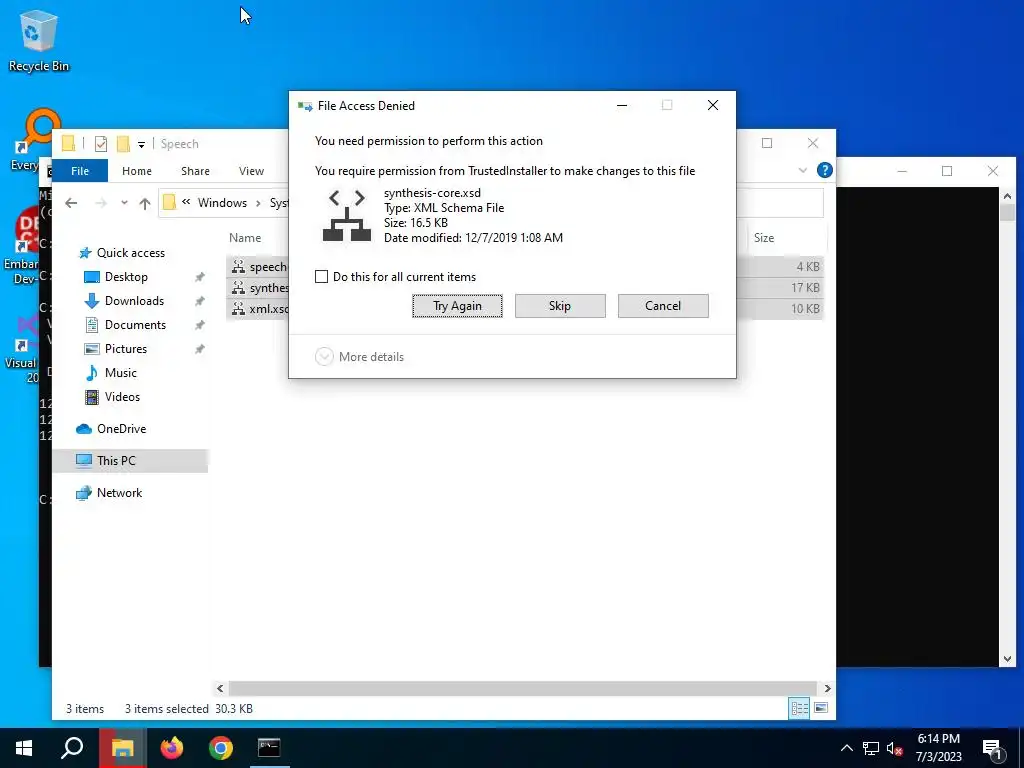Image resolution: width=1024 pixels, height=768 pixels.
Task: Sort files by Name column header
Action: pyautogui.click(x=245, y=238)
